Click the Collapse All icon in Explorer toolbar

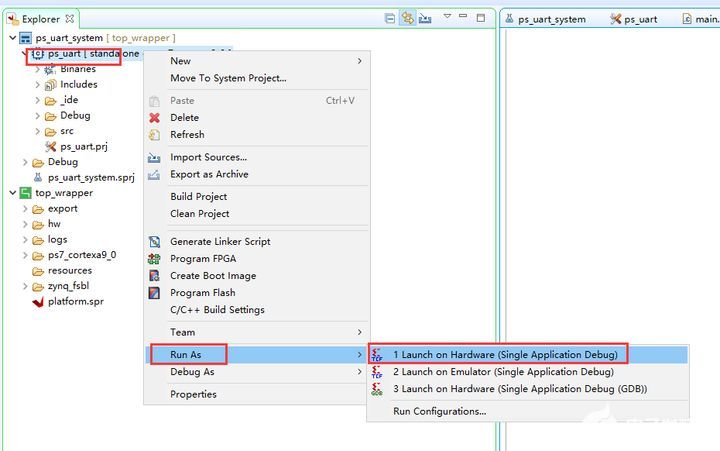pos(389,19)
